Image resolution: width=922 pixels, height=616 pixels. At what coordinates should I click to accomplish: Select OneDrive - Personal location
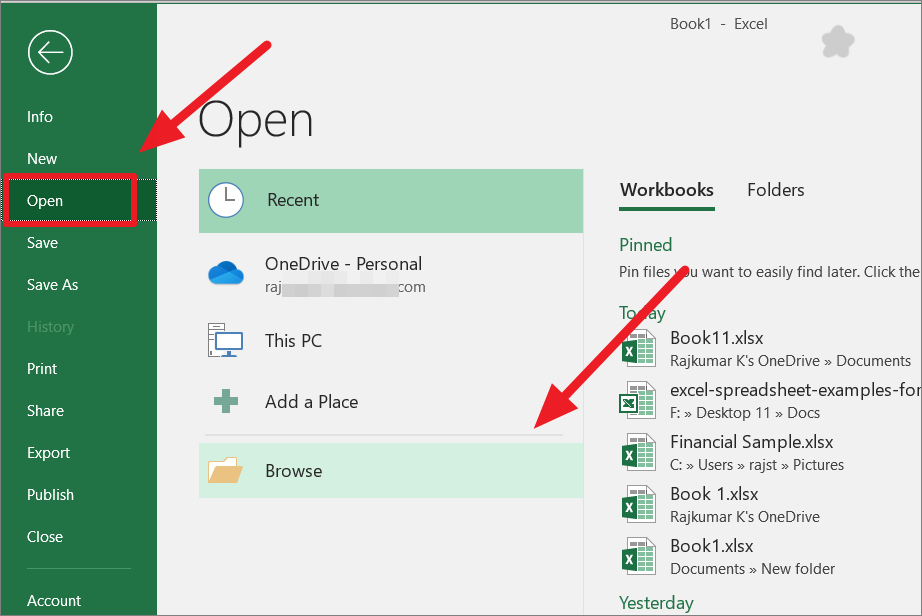391,274
